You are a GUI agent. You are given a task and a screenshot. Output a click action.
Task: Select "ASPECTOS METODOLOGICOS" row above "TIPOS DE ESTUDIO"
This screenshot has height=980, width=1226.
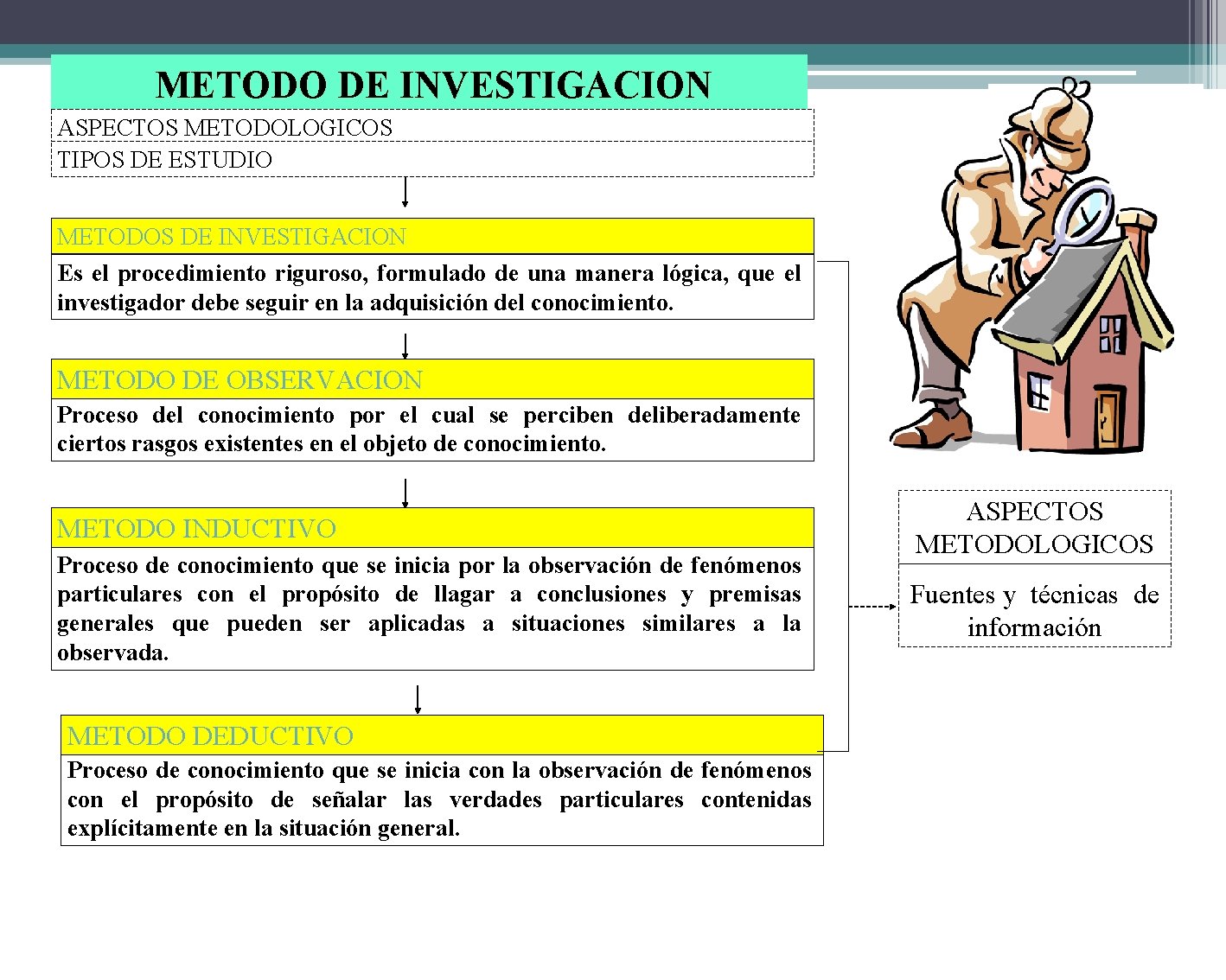coord(432,126)
